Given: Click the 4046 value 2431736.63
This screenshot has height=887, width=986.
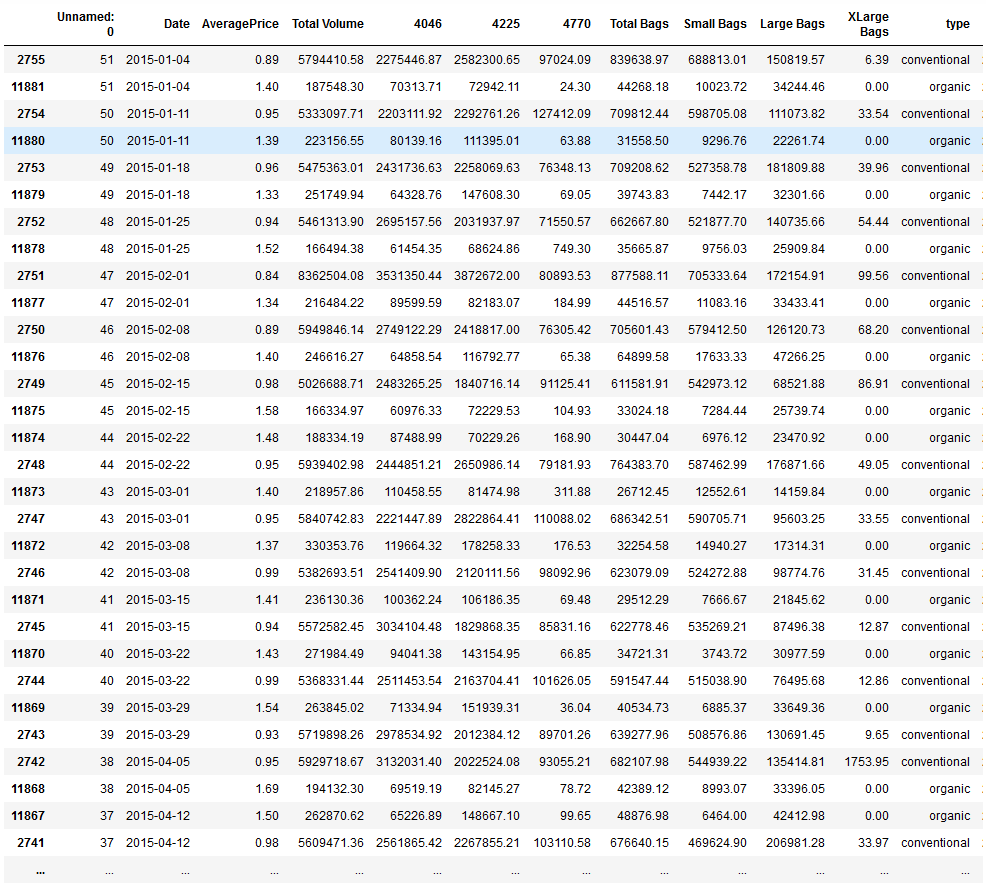Looking at the screenshot, I should (409, 168).
